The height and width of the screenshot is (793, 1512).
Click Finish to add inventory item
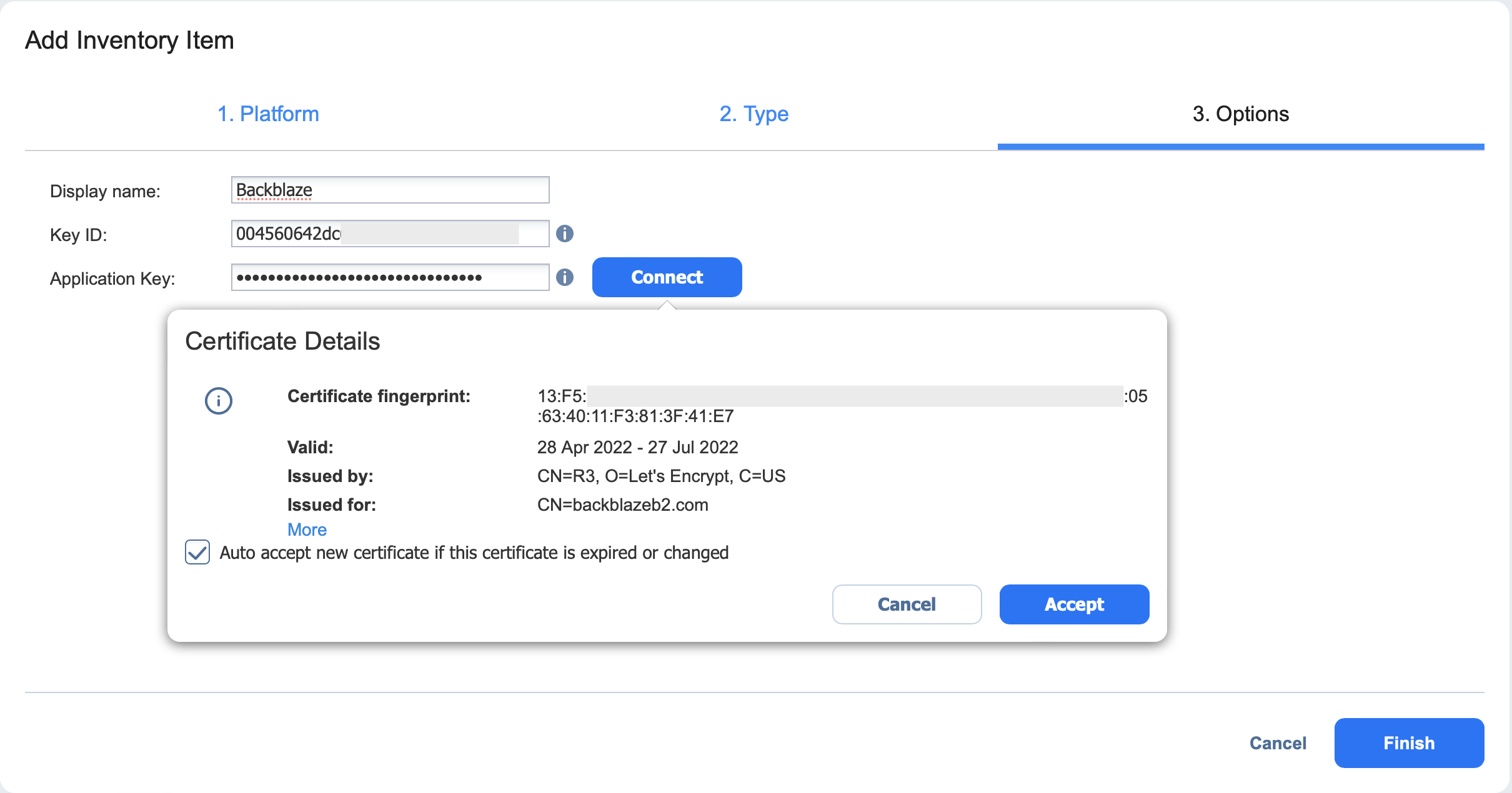(1409, 743)
